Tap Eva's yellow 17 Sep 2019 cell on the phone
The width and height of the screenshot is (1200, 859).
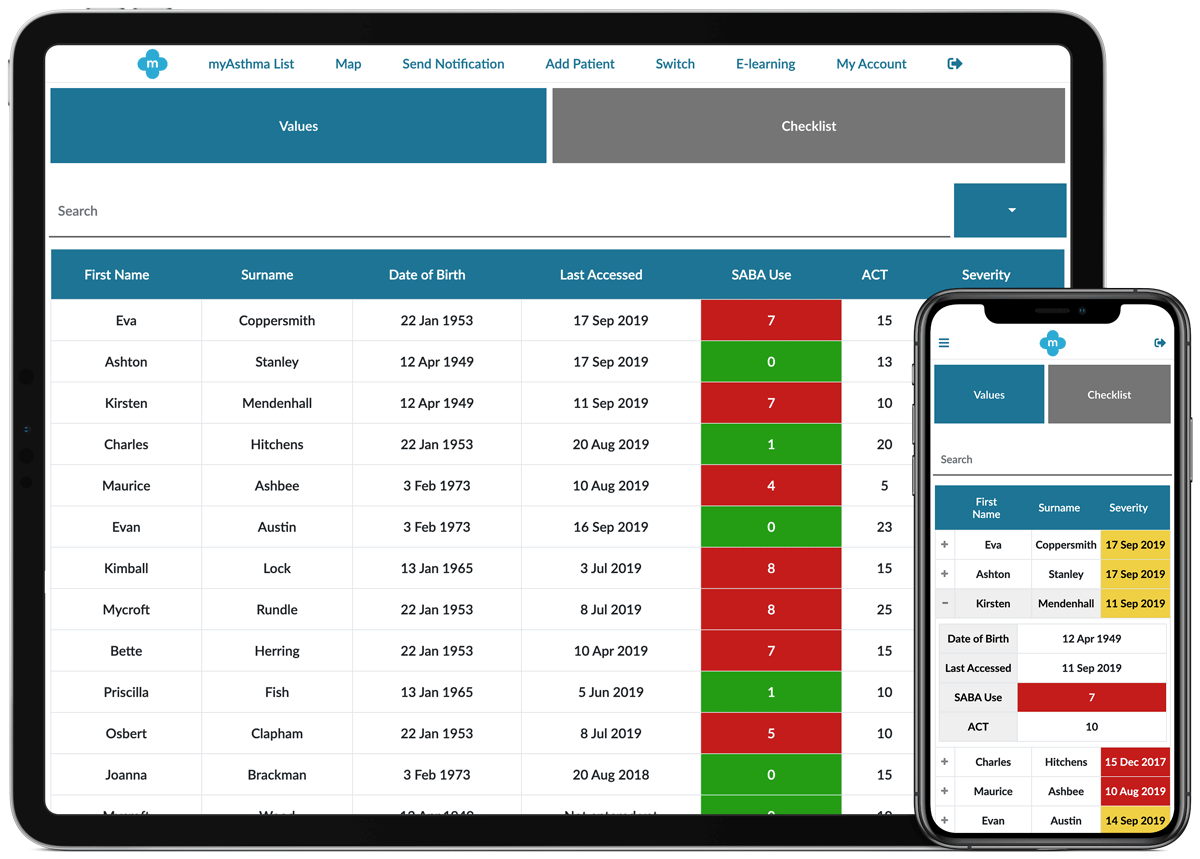click(1135, 545)
